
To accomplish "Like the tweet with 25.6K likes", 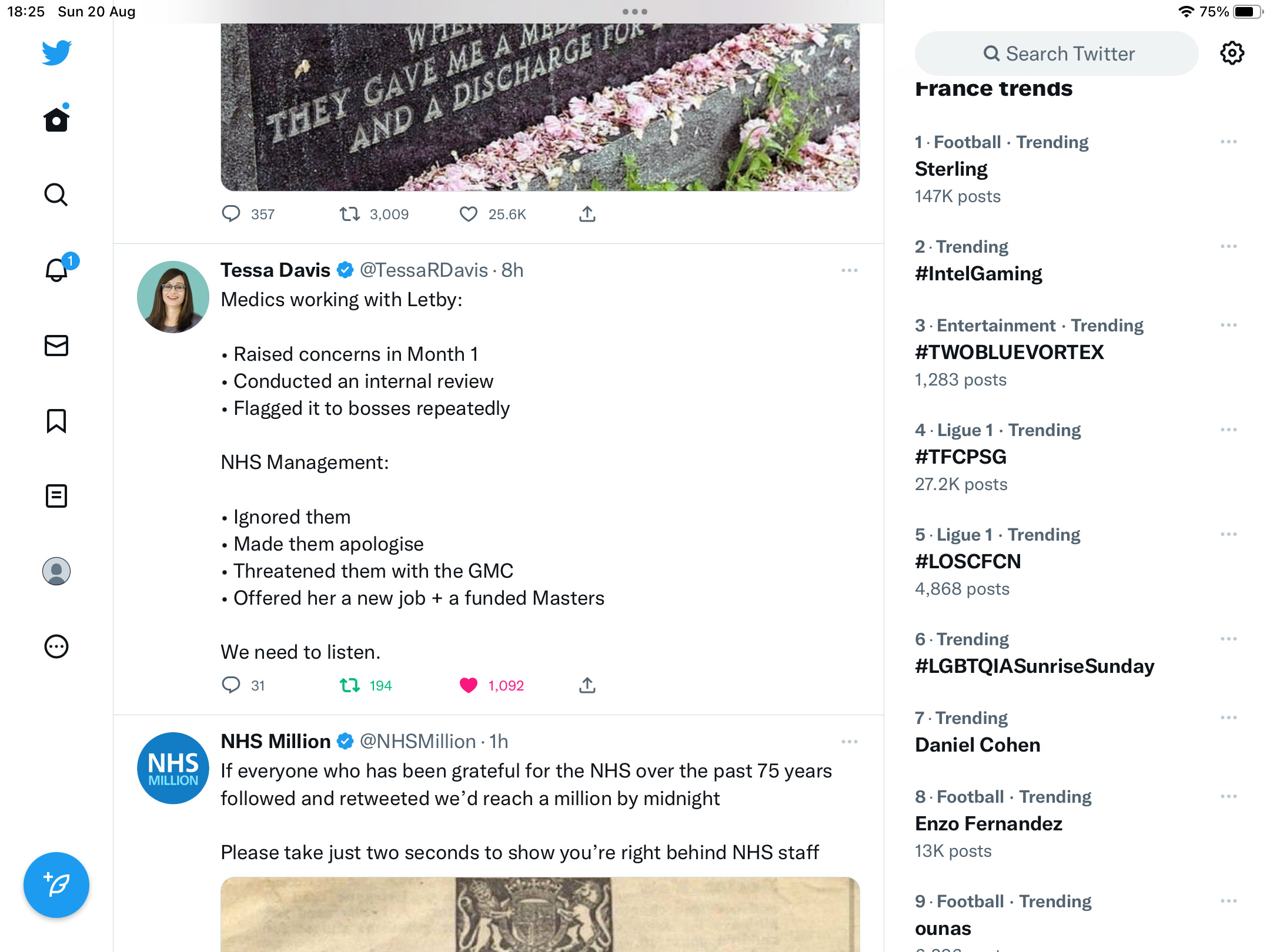I will (469, 214).
